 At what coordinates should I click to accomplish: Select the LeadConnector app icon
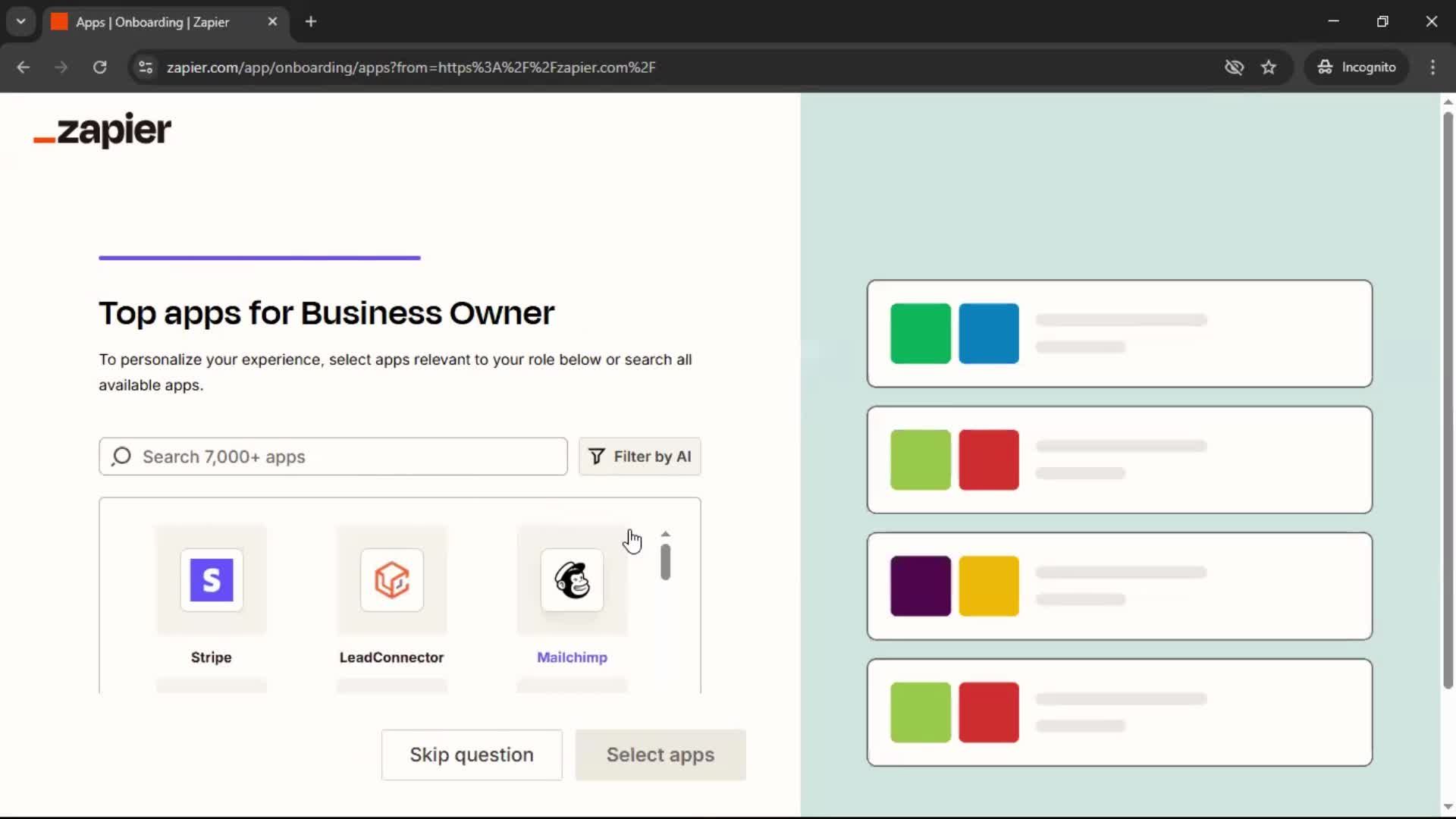tap(392, 580)
